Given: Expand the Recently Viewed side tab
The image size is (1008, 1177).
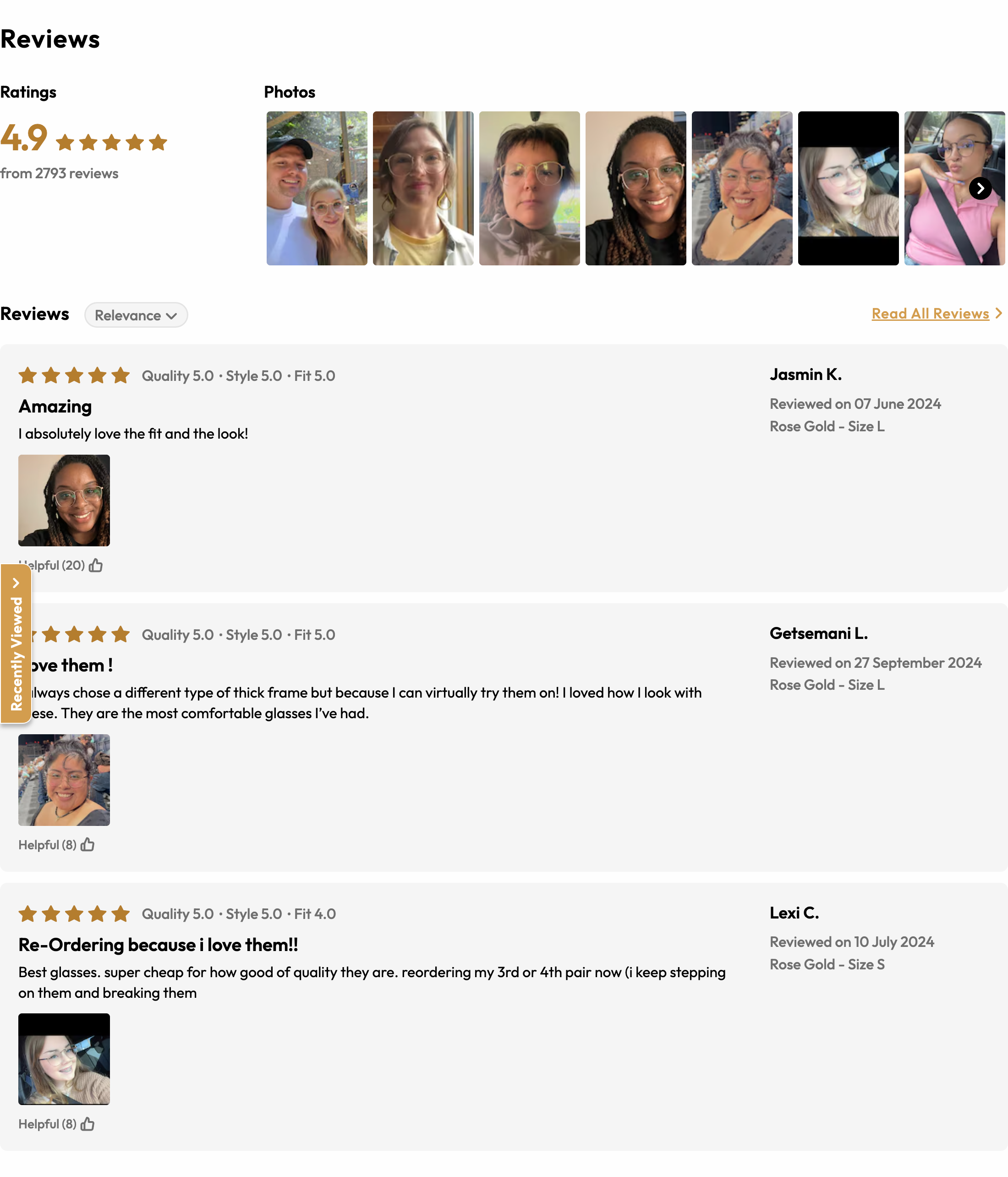Looking at the screenshot, I should [x=16, y=643].
